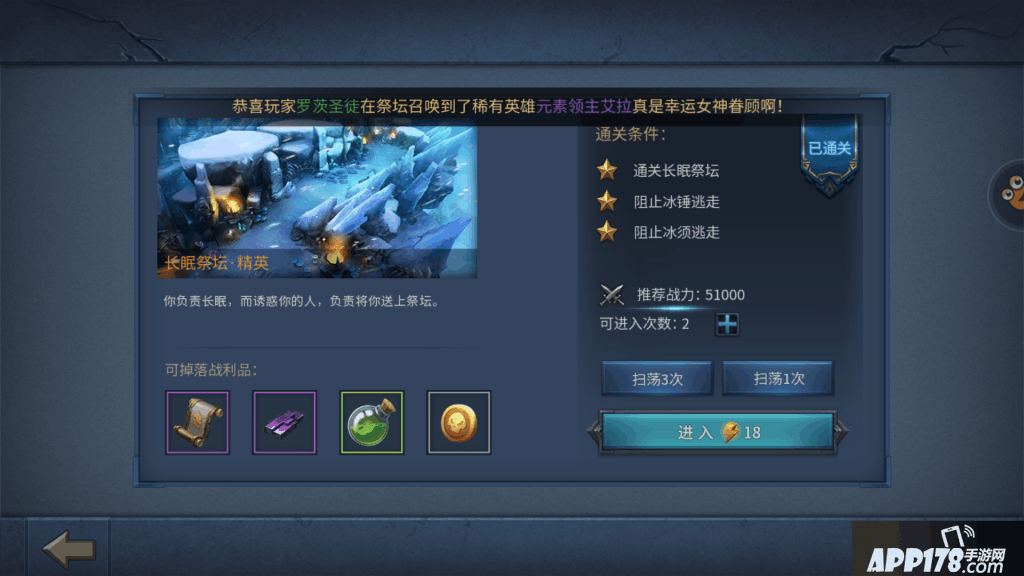This screenshot has width=1024, height=576.
Task: Tap the scroll loot item icon
Action: point(197,423)
